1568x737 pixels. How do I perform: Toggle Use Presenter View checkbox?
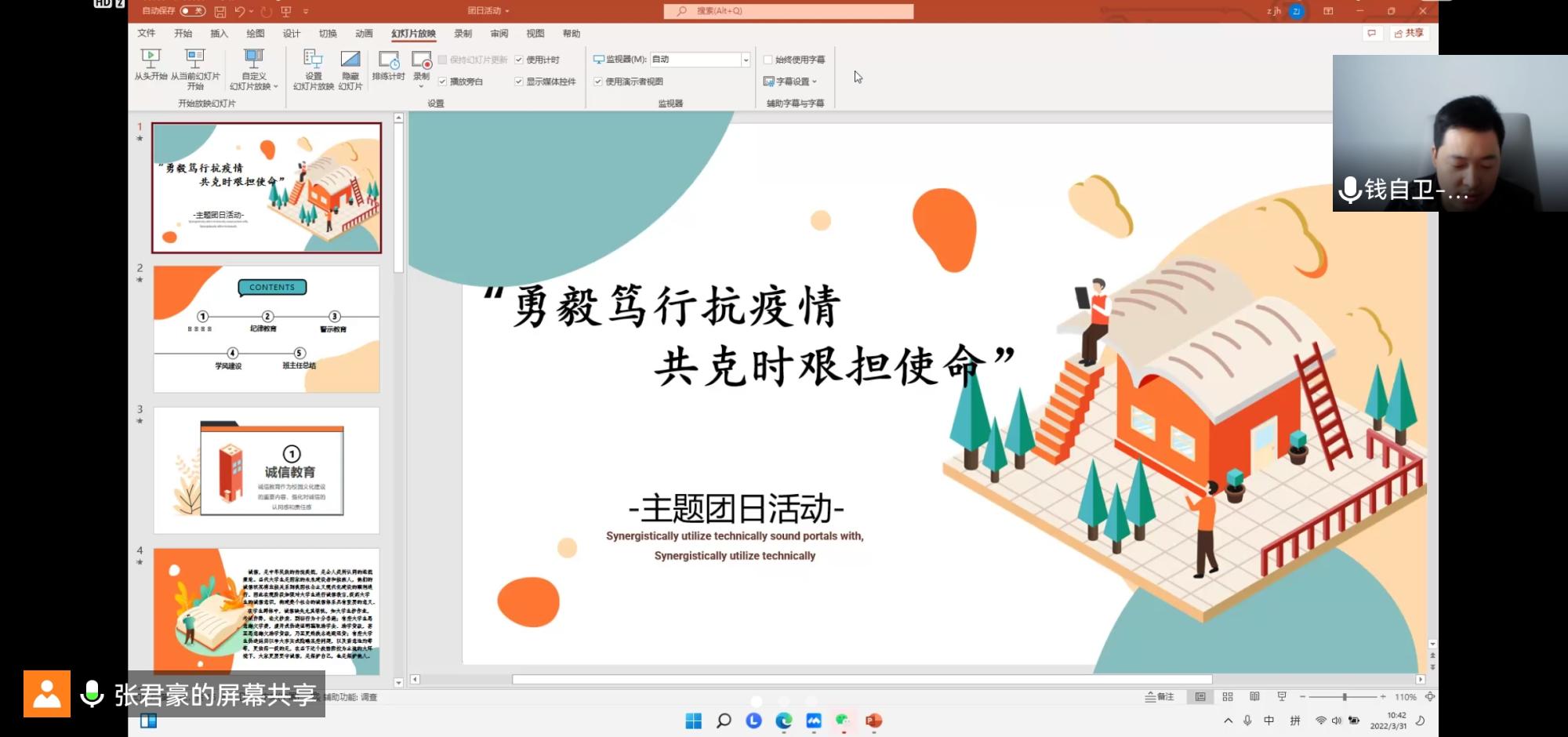598,82
